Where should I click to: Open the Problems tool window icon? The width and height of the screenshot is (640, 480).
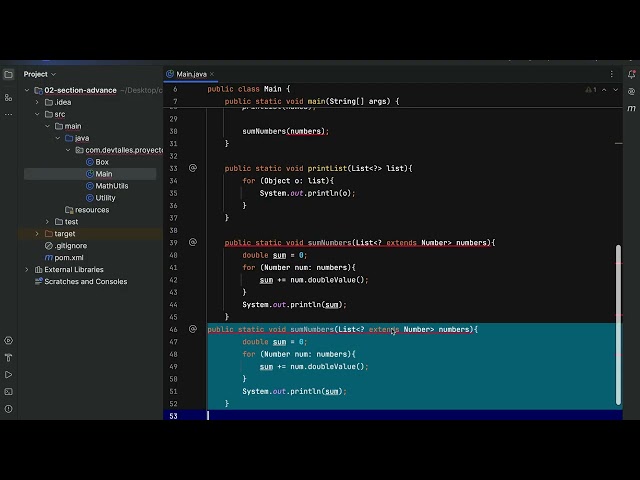(x=8, y=409)
